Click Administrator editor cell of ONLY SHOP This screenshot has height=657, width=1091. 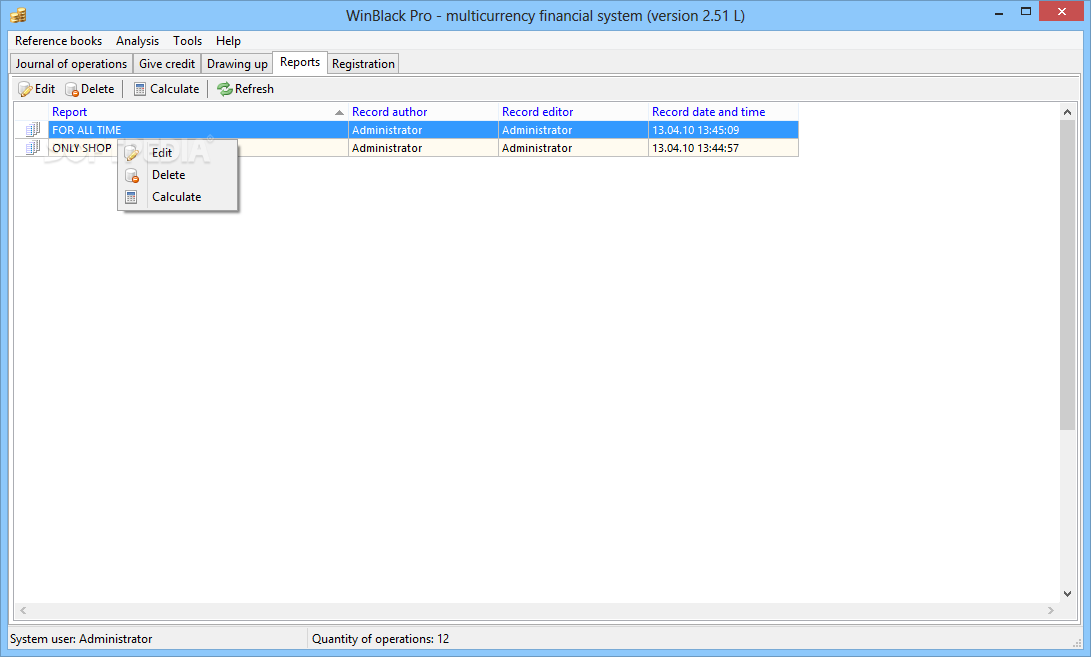click(573, 148)
